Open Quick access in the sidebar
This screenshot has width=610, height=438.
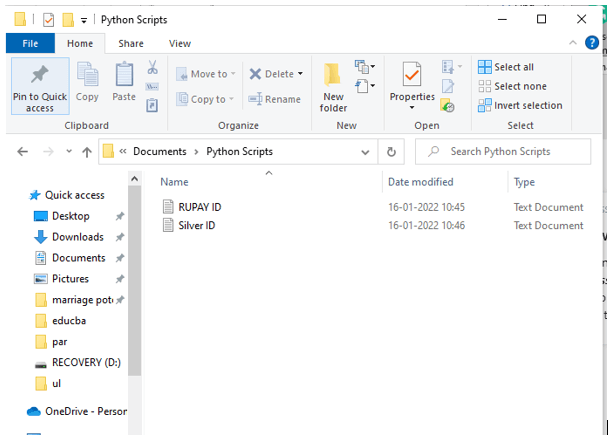click(67, 195)
